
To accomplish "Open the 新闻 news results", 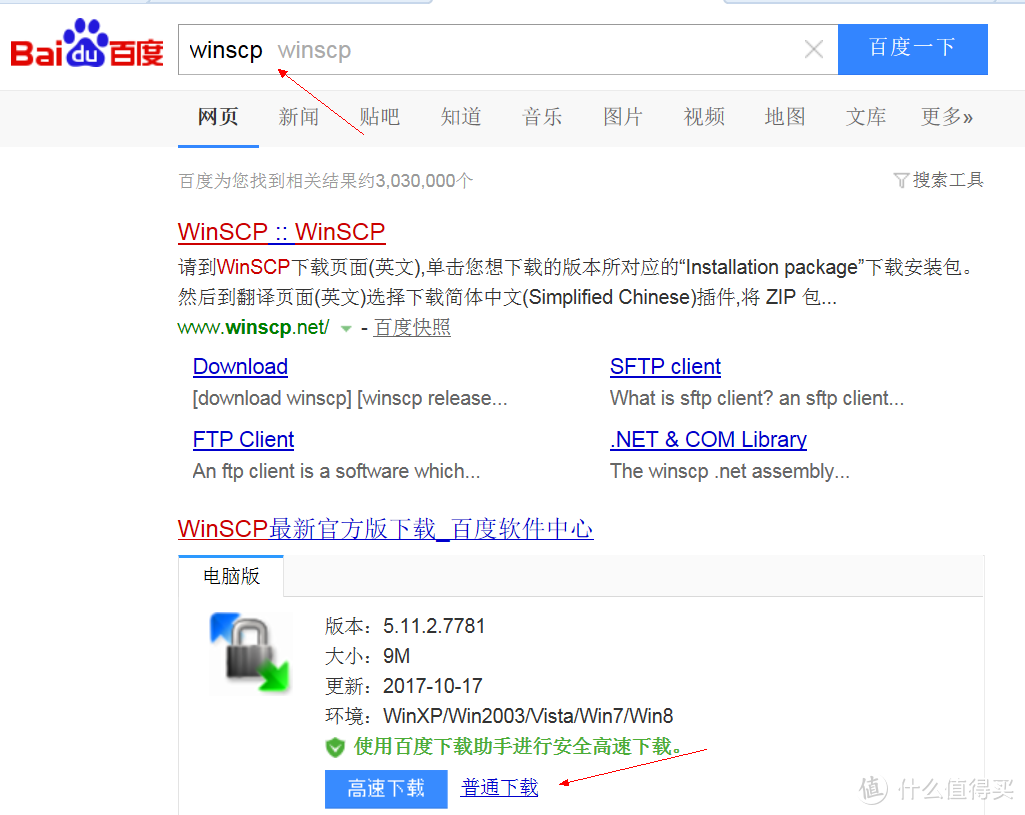I will [299, 117].
